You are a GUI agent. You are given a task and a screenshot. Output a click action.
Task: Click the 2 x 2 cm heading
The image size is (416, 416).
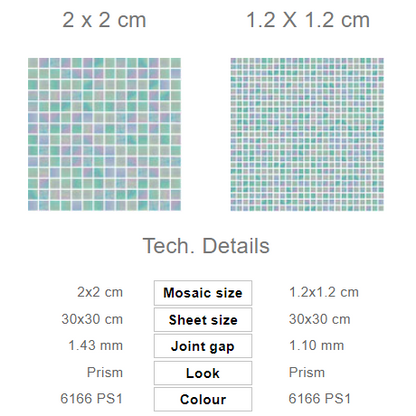[x=104, y=20]
